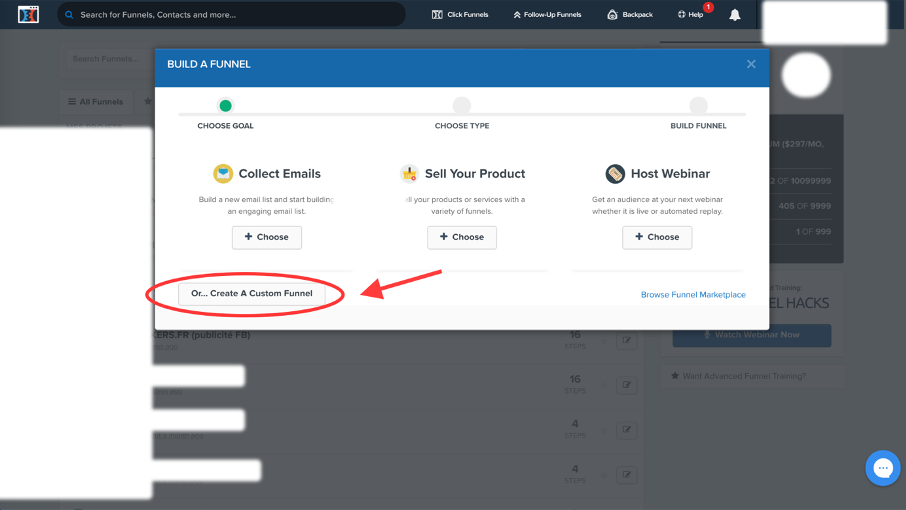The image size is (906, 510).
Task: Close the Build A Funnel dialog
Action: [x=751, y=64]
